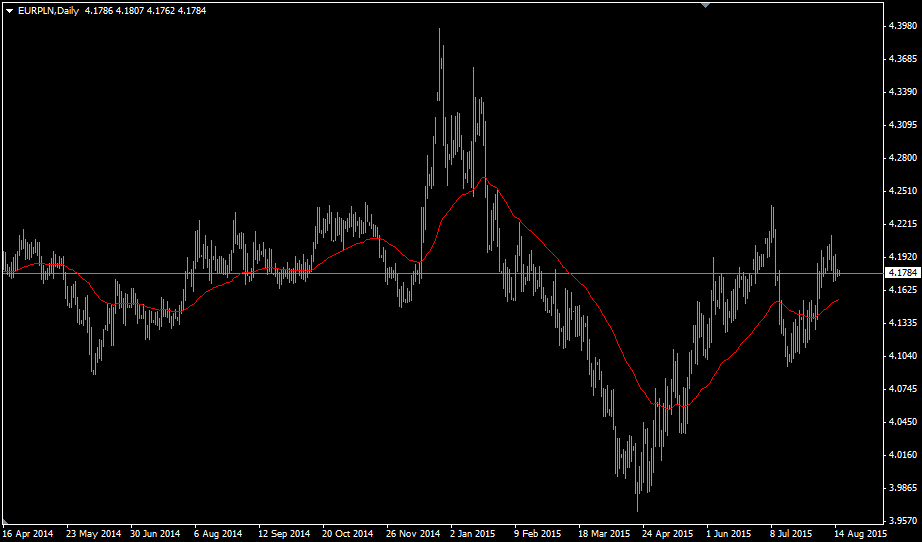
Task: Click the 4.2215 price scale value
Action: coord(903,223)
